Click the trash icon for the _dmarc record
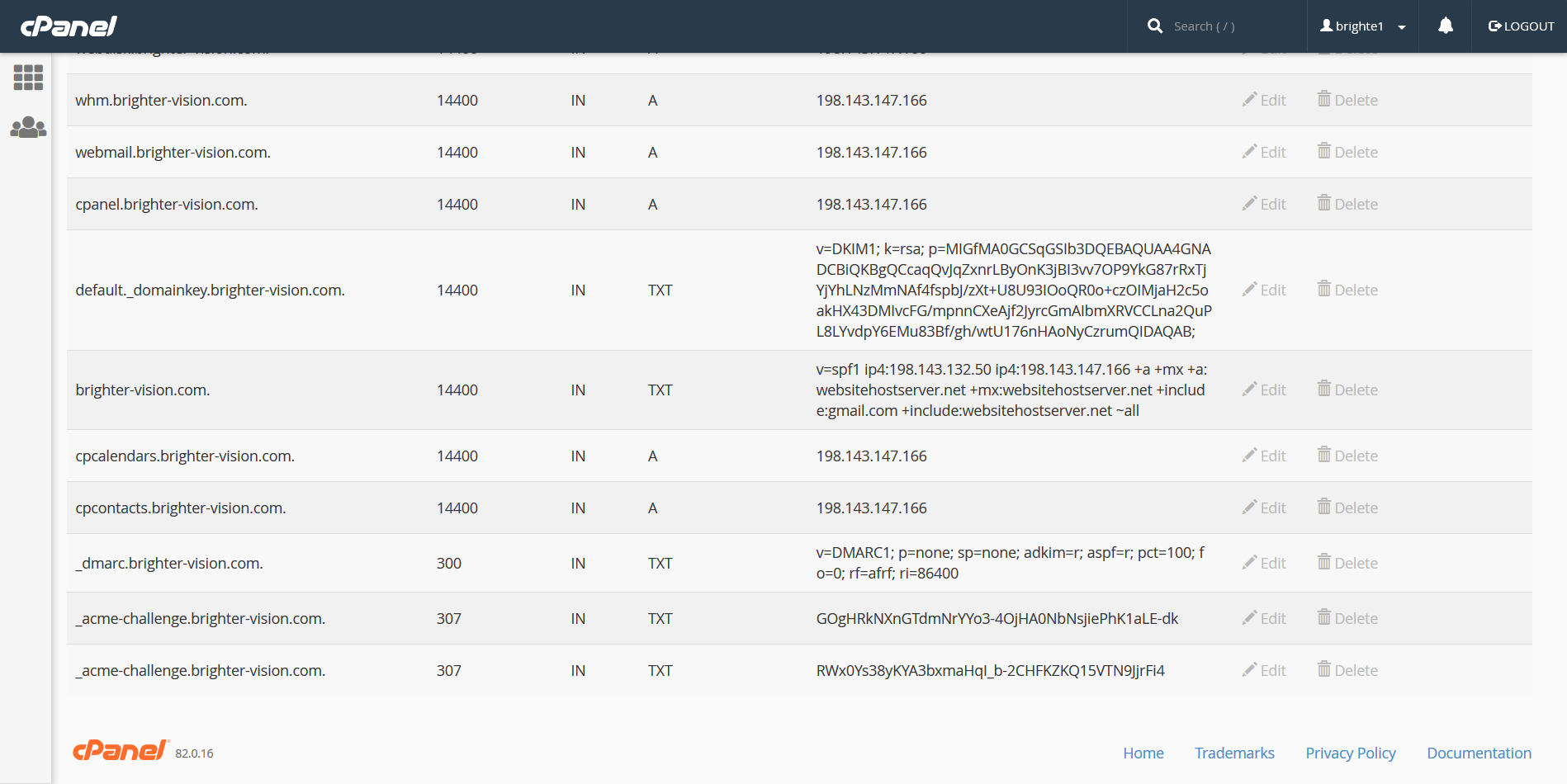This screenshot has height=784, width=1567. click(1324, 562)
